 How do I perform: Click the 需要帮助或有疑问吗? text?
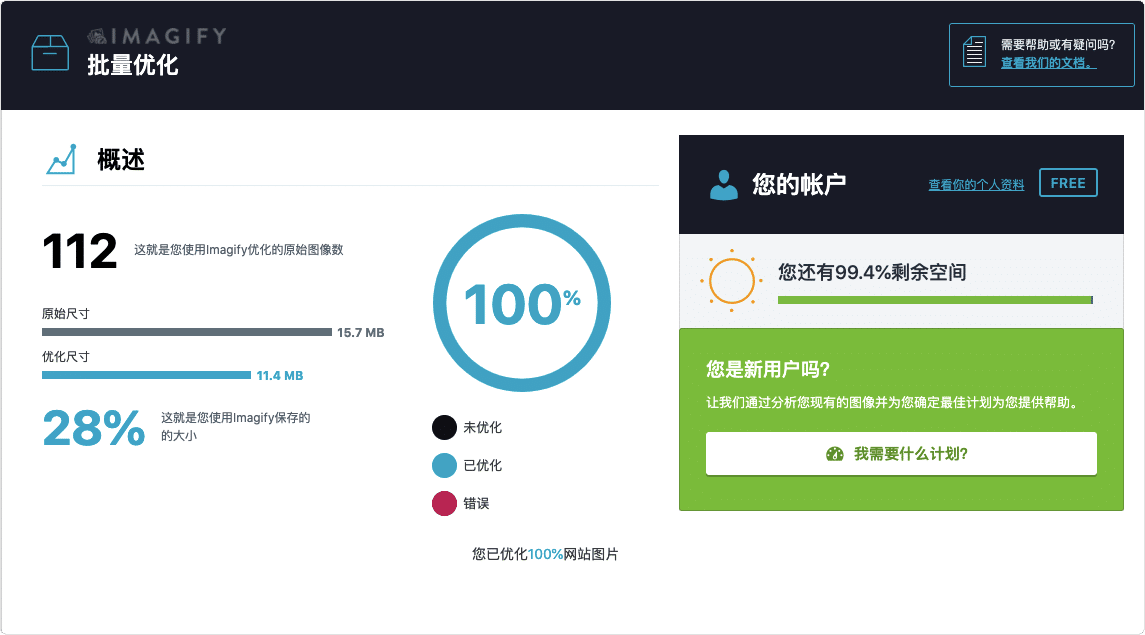click(x=1057, y=45)
